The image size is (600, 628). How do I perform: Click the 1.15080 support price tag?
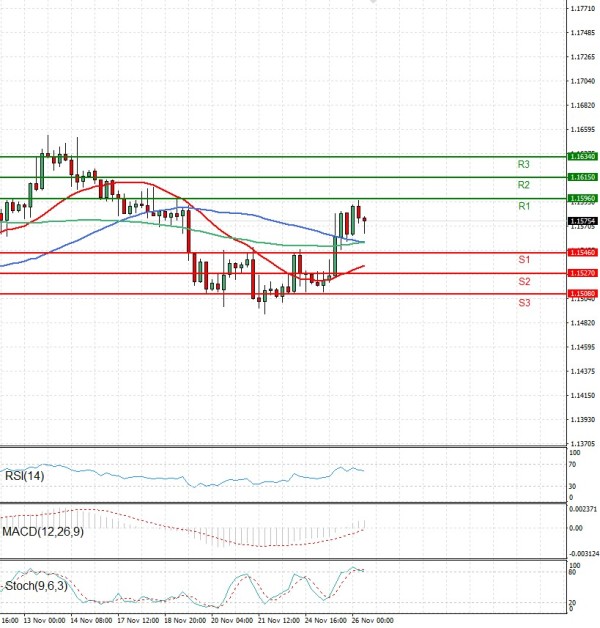[582, 294]
